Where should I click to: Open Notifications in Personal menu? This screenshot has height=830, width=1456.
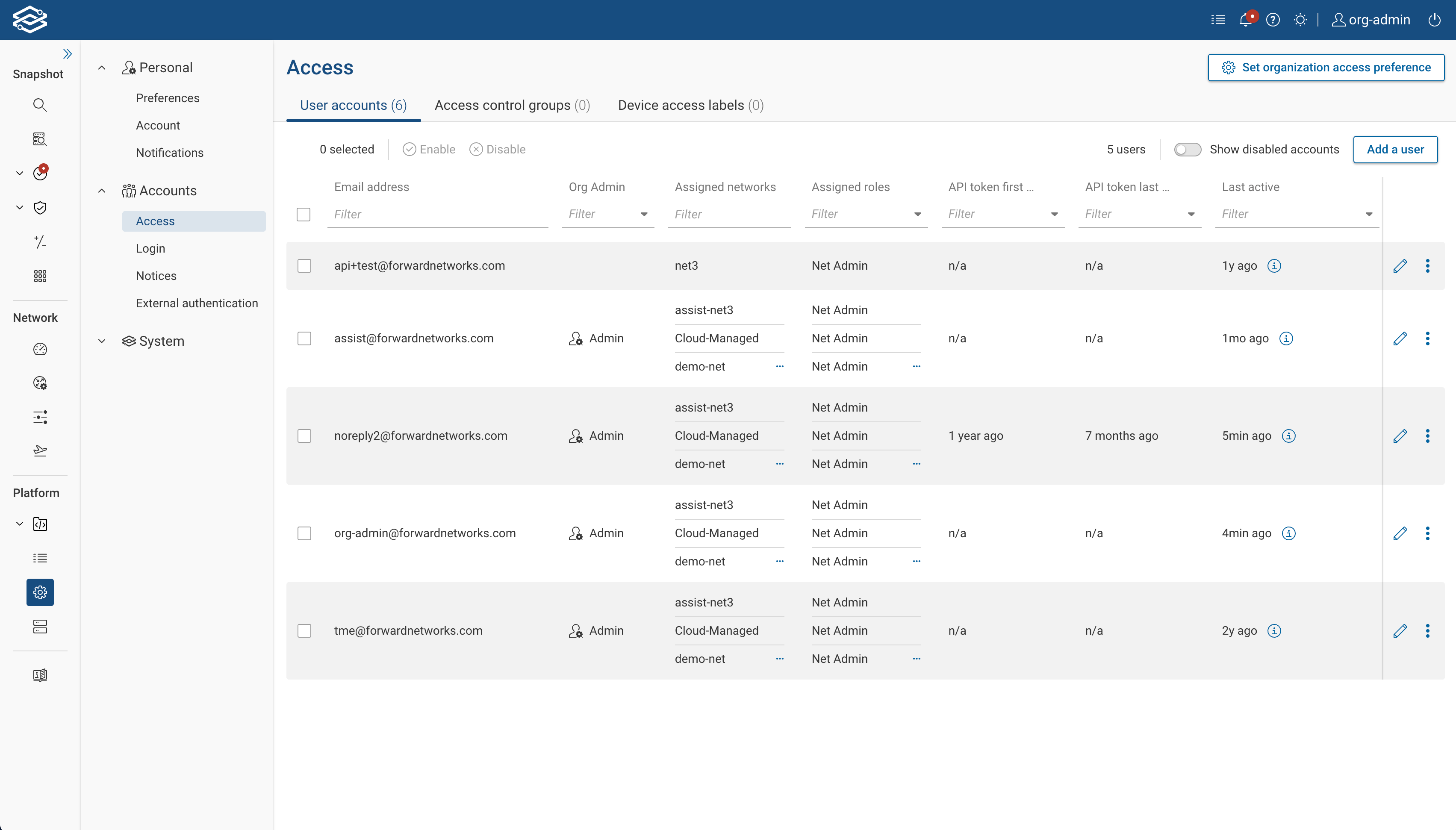[x=169, y=153]
